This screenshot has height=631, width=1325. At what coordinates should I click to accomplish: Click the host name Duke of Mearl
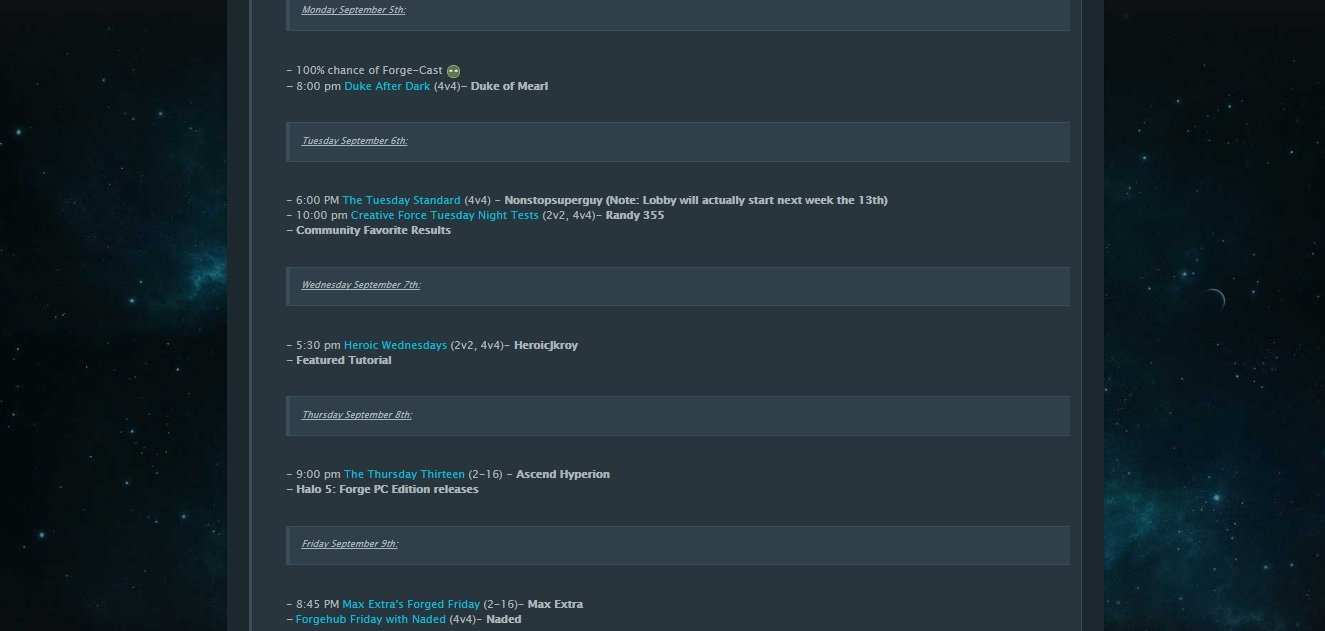pyautogui.click(x=509, y=86)
